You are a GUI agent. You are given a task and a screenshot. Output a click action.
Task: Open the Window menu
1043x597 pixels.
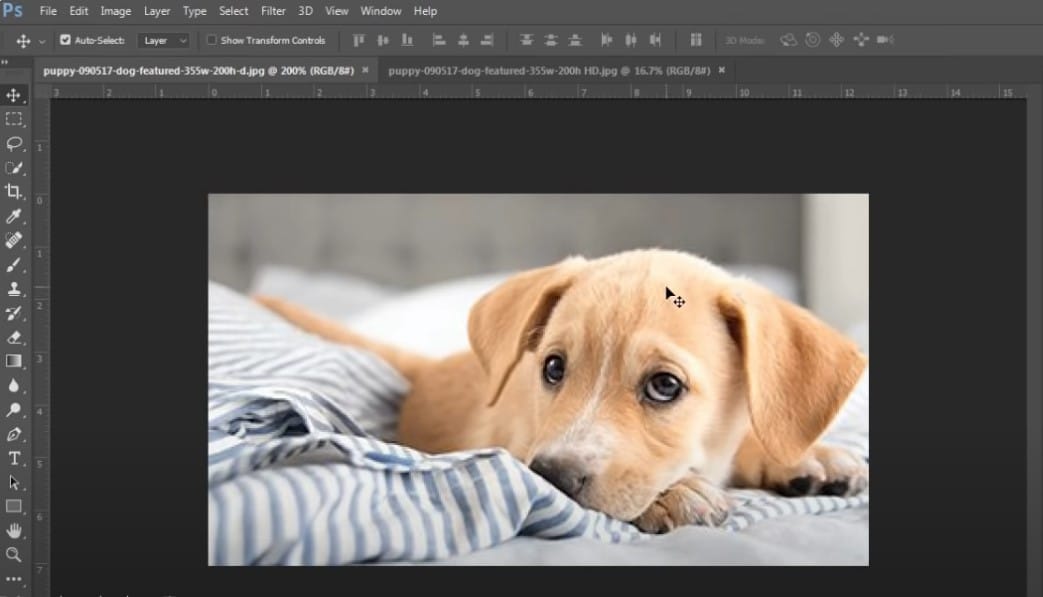click(x=380, y=11)
